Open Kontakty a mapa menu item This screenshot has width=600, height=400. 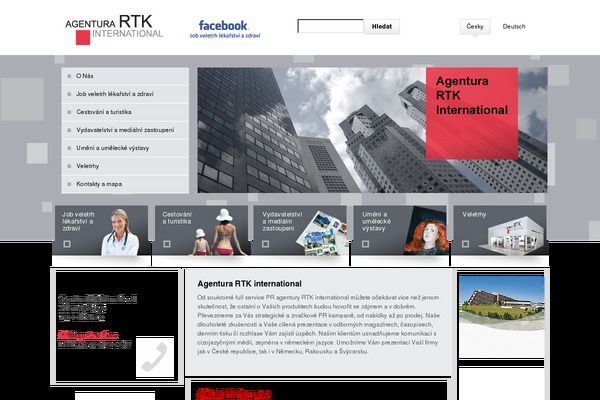(125, 184)
